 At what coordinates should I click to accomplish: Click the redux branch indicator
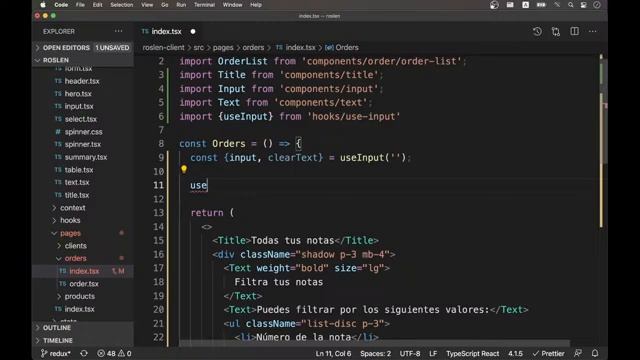point(56,353)
